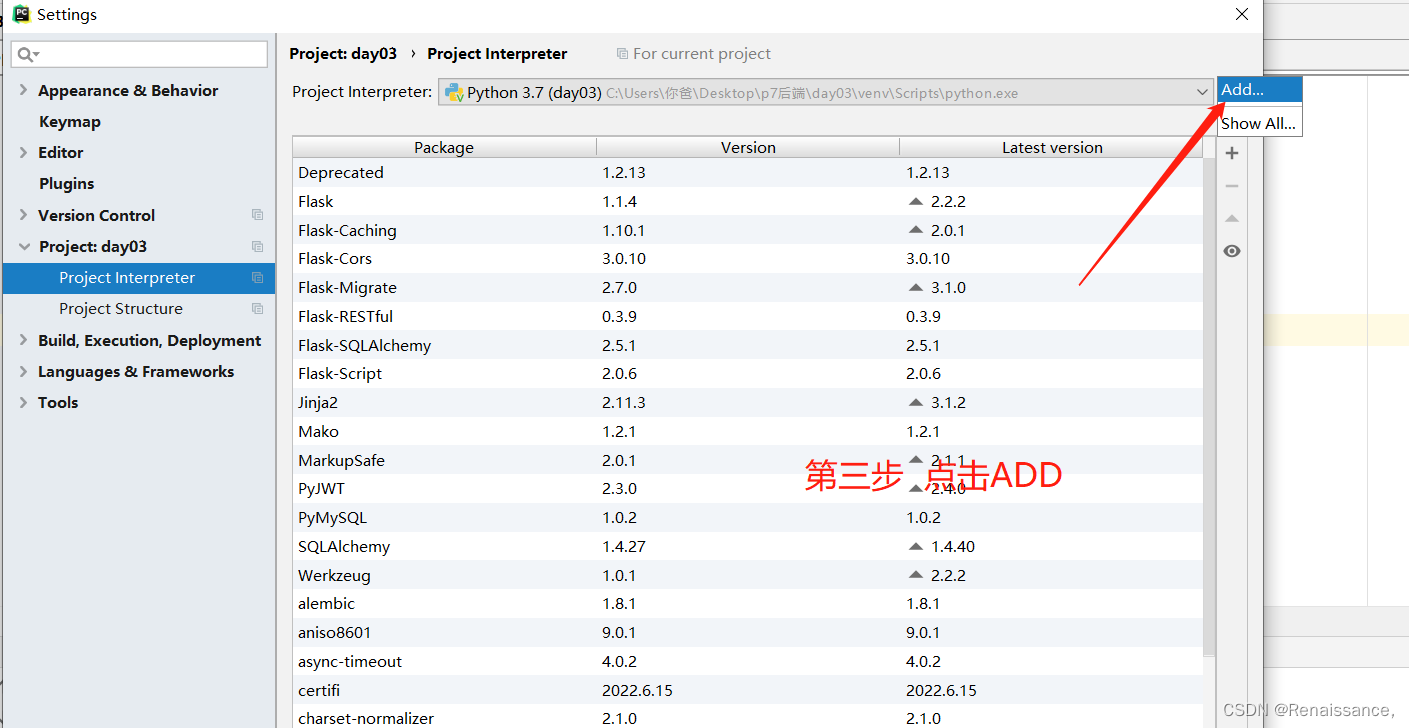Select the async-timeout package row
The width and height of the screenshot is (1409, 728).
click(x=748, y=661)
